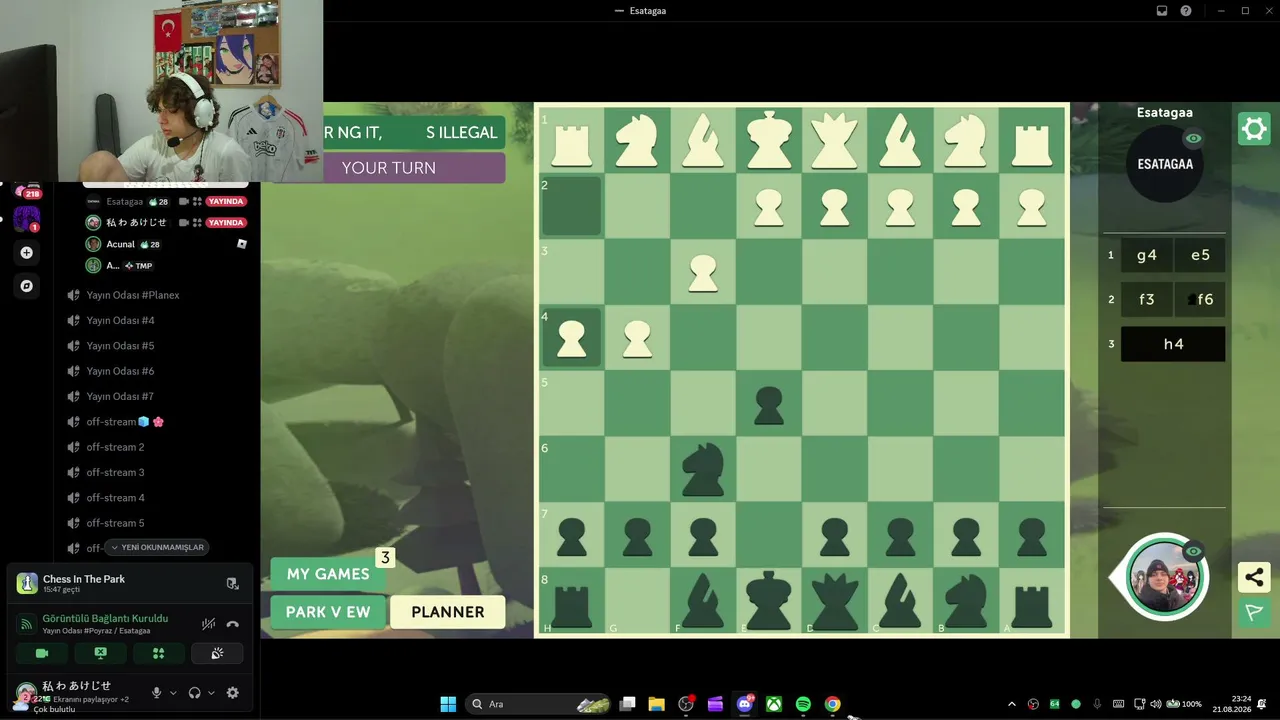Open File Explorer from the taskbar
This screenshot has height=720, width=1280.
click(x=657, y=704)
